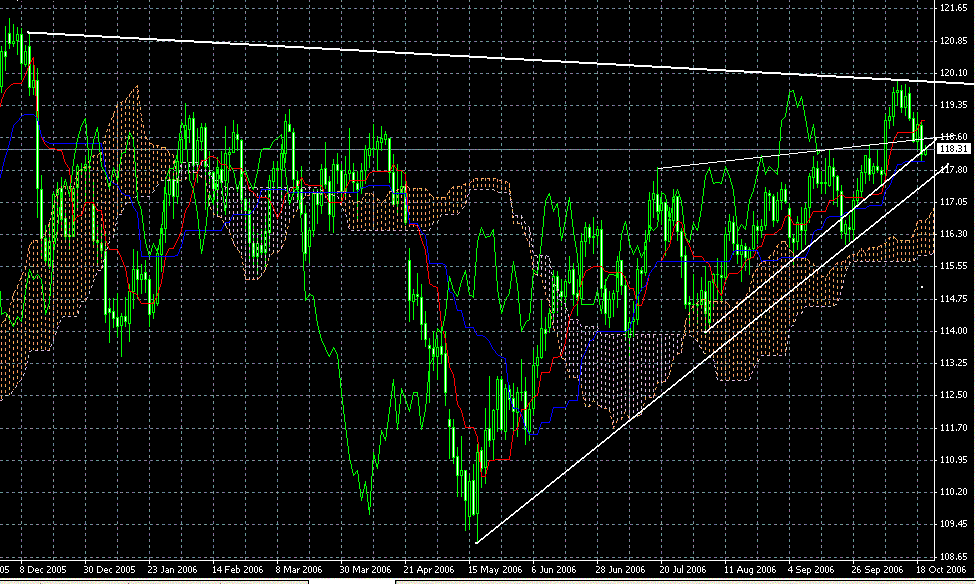Select the 117.05 price level label
This screenshot has height=584, width=976.
tap(953, 202)
